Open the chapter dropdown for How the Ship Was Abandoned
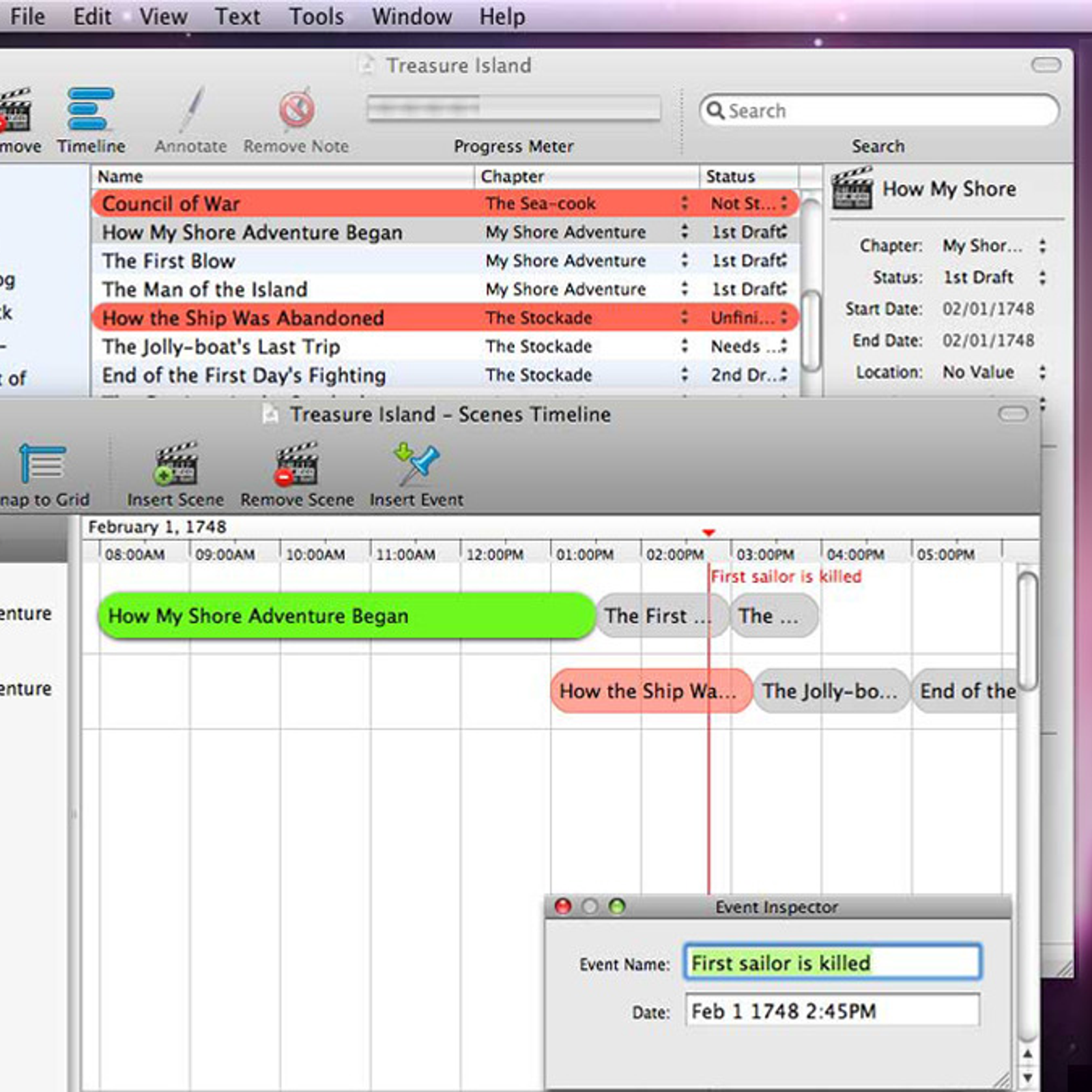This screenshot has height=1092, width=1092. point(685,318)
